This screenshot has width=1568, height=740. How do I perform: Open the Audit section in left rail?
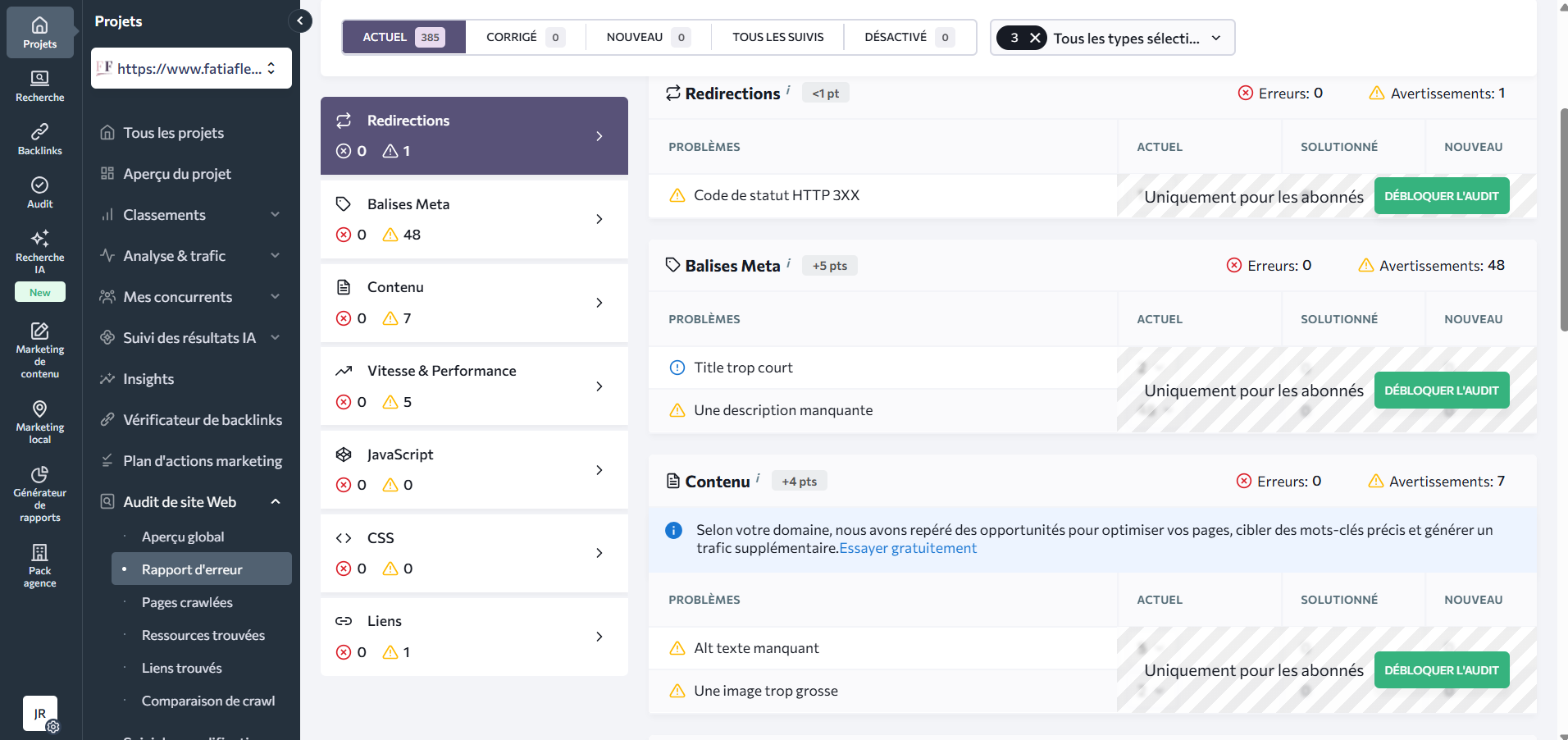[x=39, y=192]
